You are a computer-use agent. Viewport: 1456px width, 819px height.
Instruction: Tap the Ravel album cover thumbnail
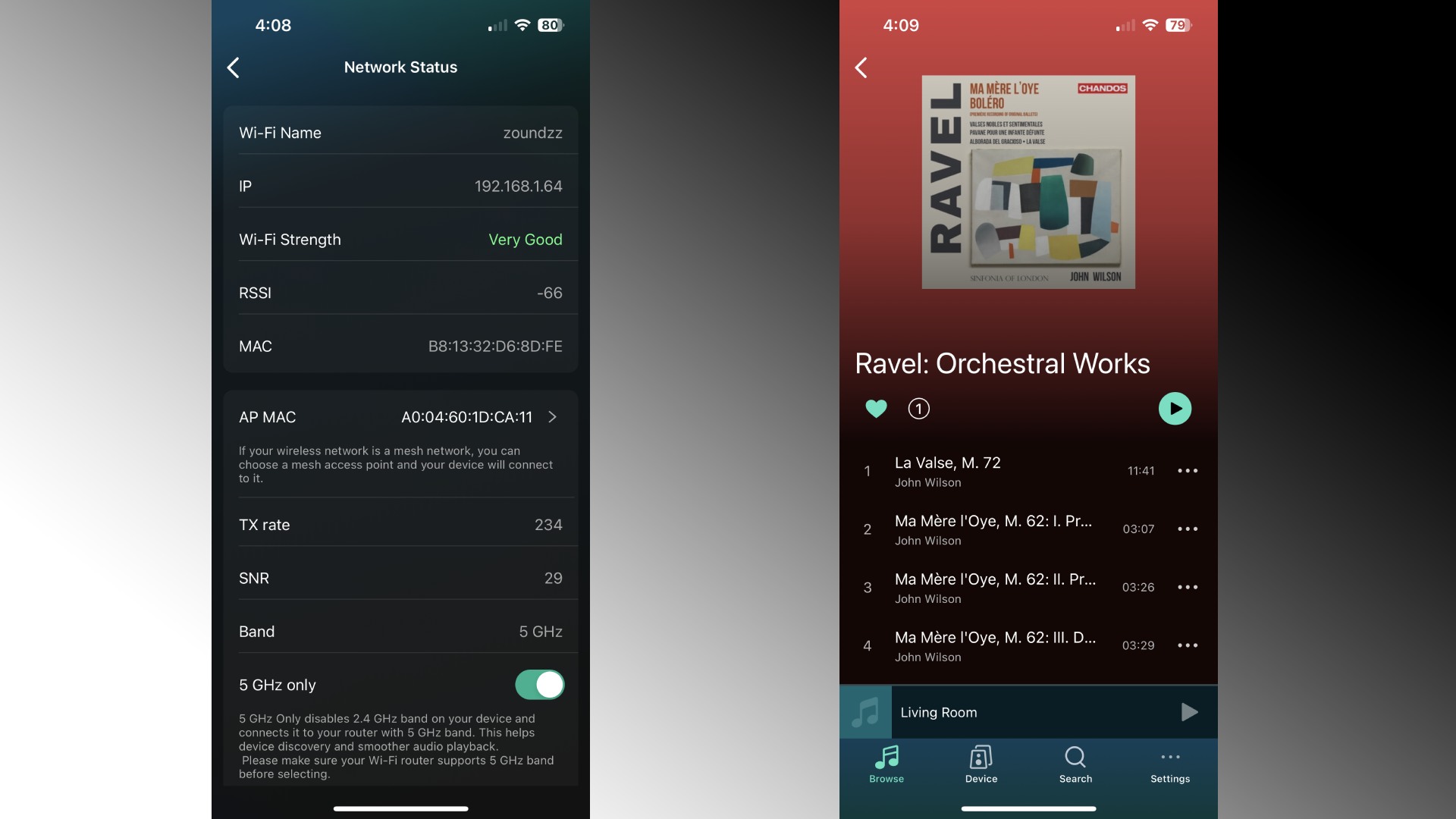point(1028,182)
